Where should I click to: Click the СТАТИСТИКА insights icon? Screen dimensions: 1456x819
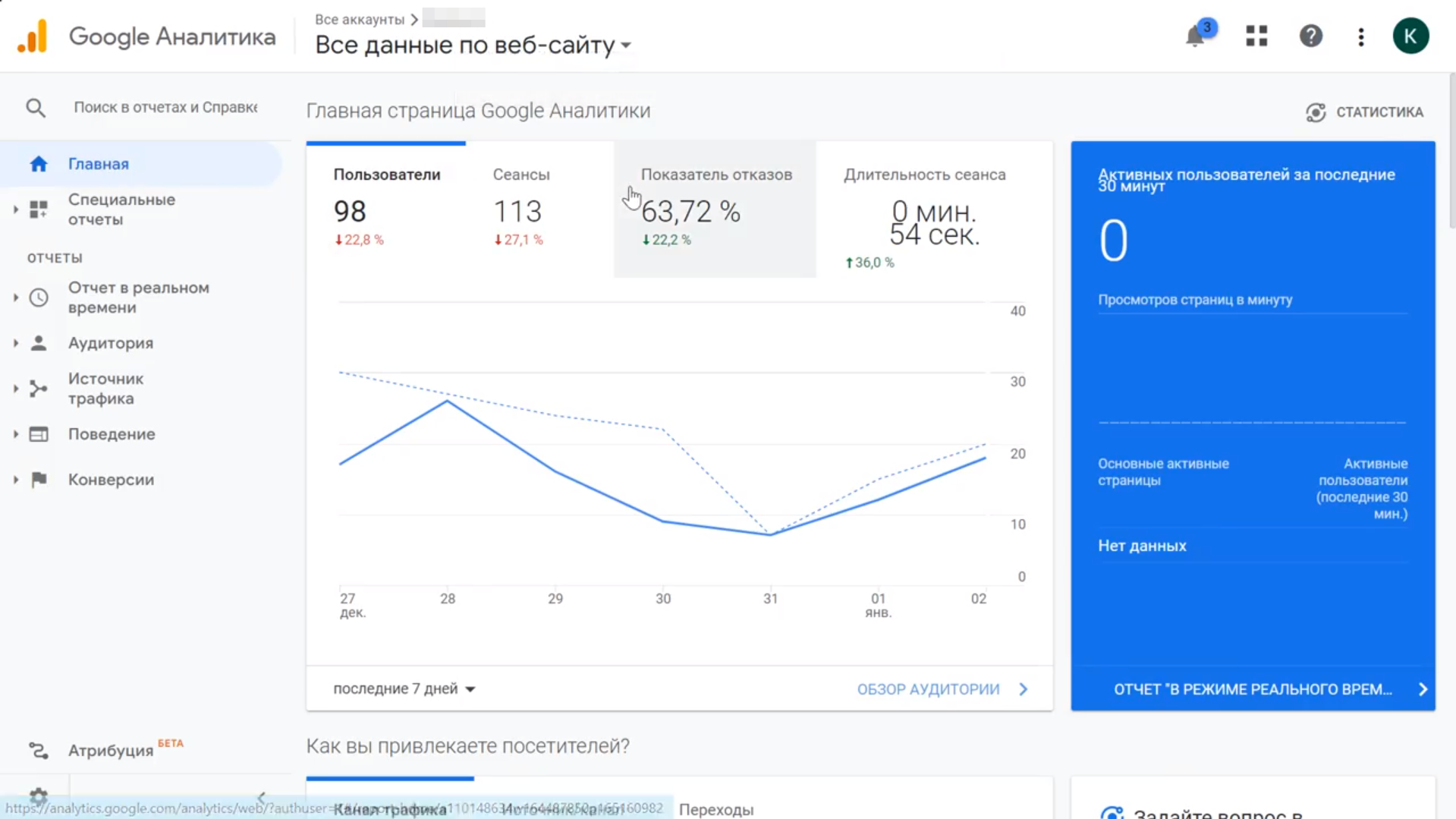(1316, 112)
